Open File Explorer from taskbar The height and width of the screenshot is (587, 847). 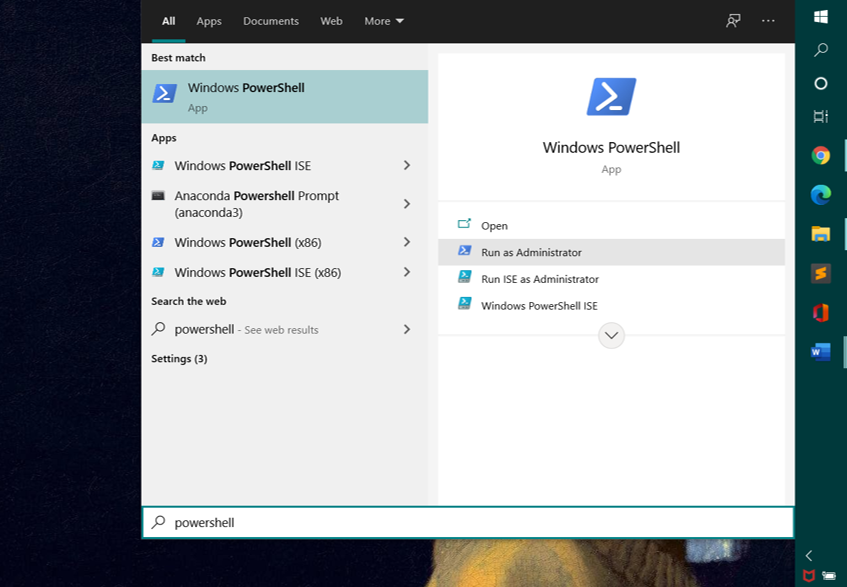click(x=821, y=234)
